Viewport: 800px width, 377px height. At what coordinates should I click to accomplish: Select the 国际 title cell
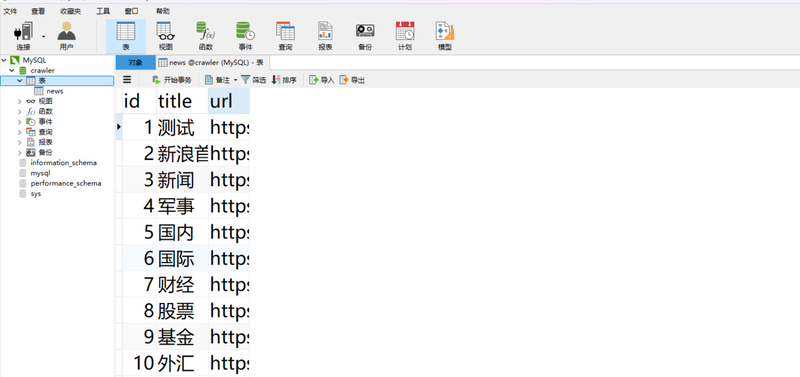[x=182, y=258]
